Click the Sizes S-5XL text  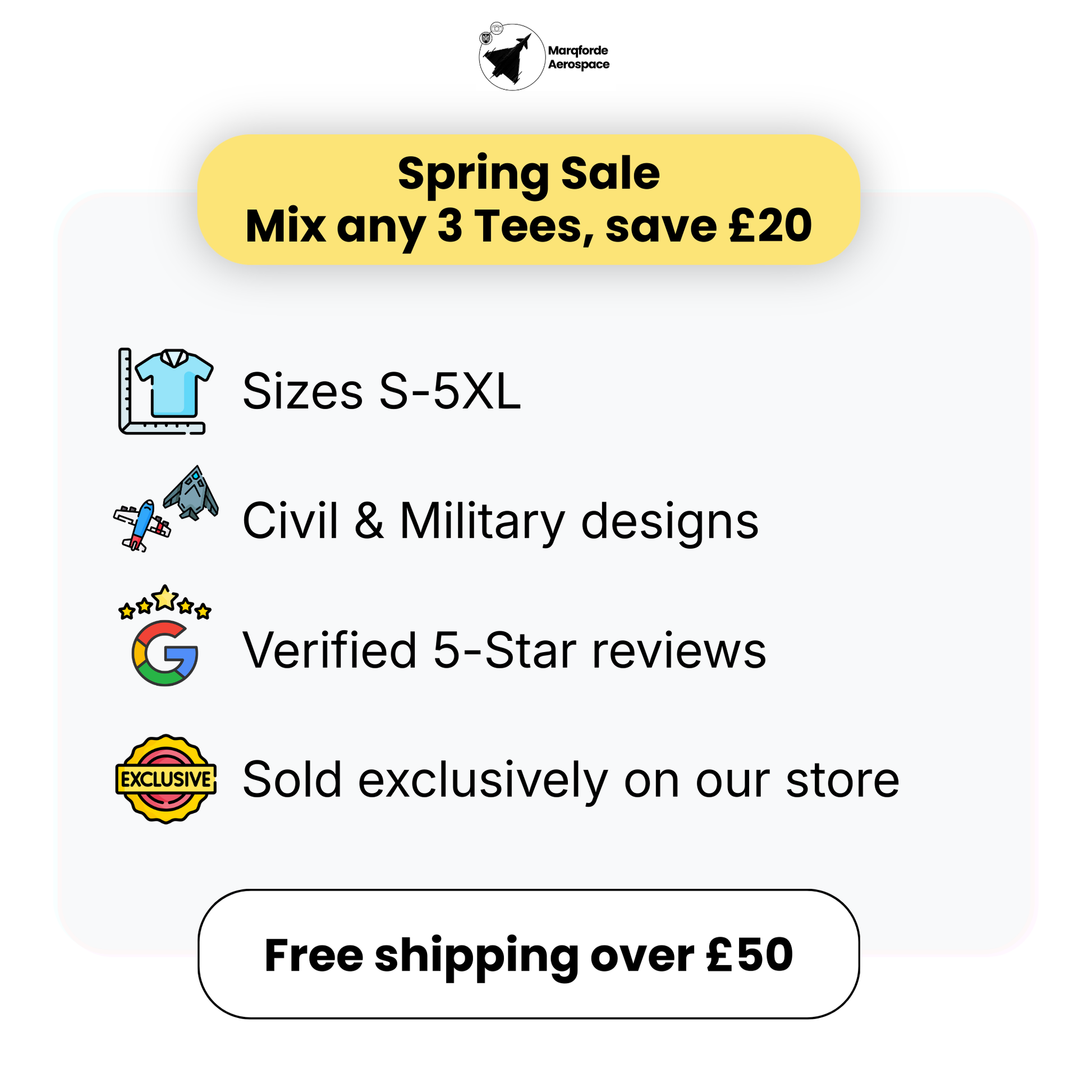[x=382, y=391]
